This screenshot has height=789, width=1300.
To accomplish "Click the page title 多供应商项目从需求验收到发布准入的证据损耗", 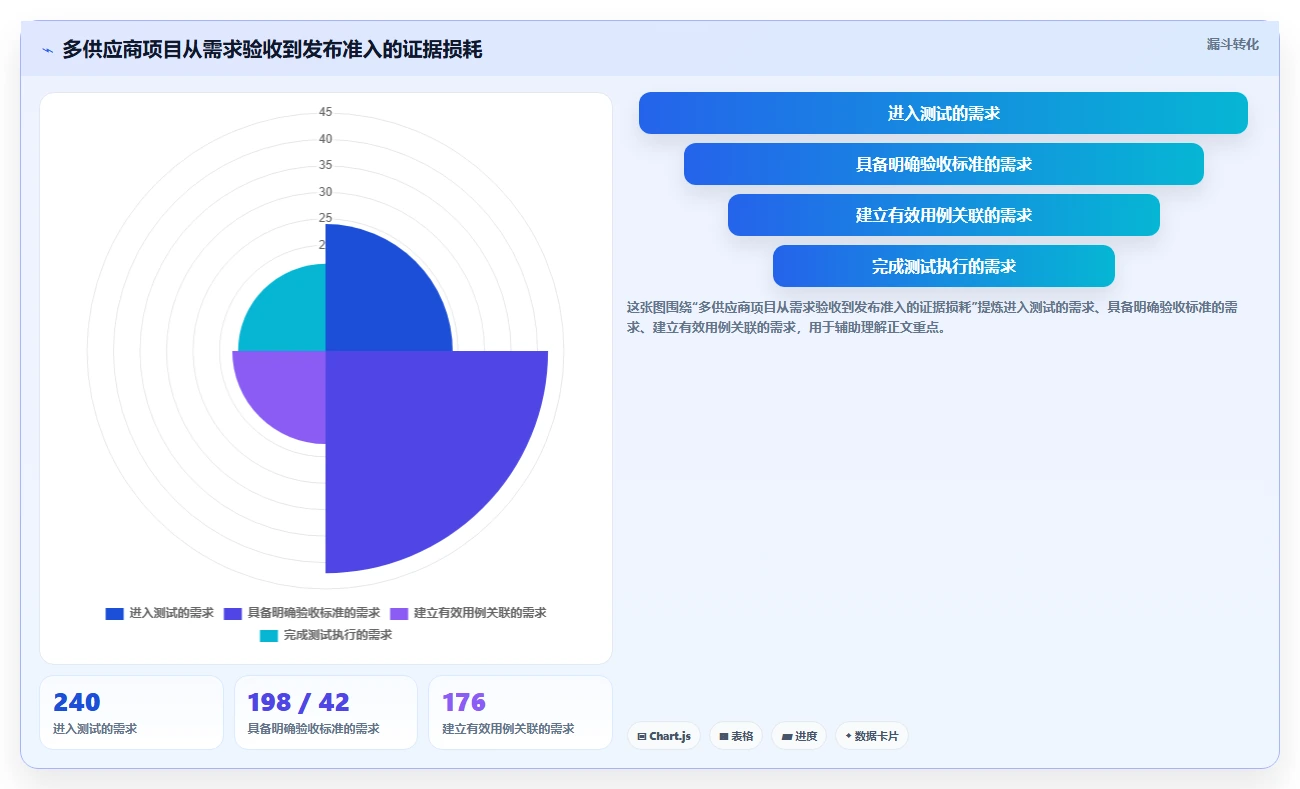I will [x=272, y=49].
